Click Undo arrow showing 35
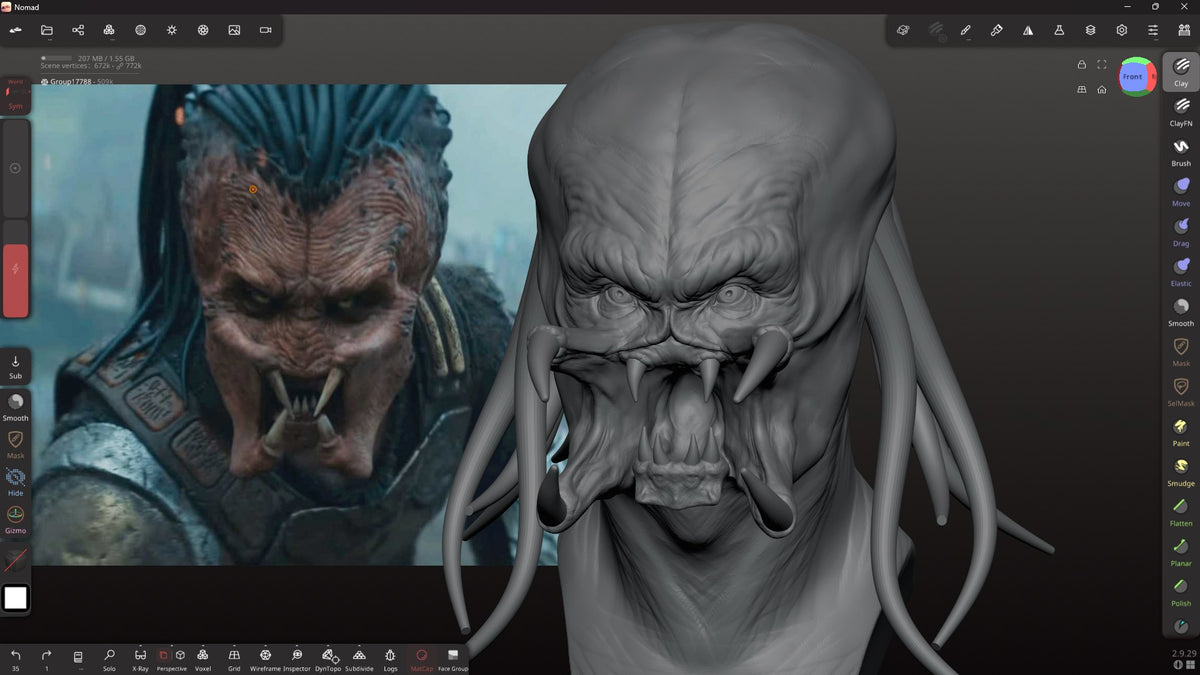Viewport: 1200px width, 675px height. [15, 659]
